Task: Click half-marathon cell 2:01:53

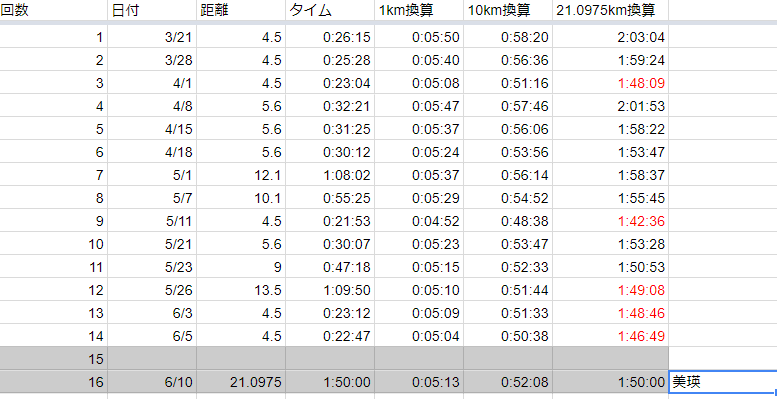Action: coord(610,106)
